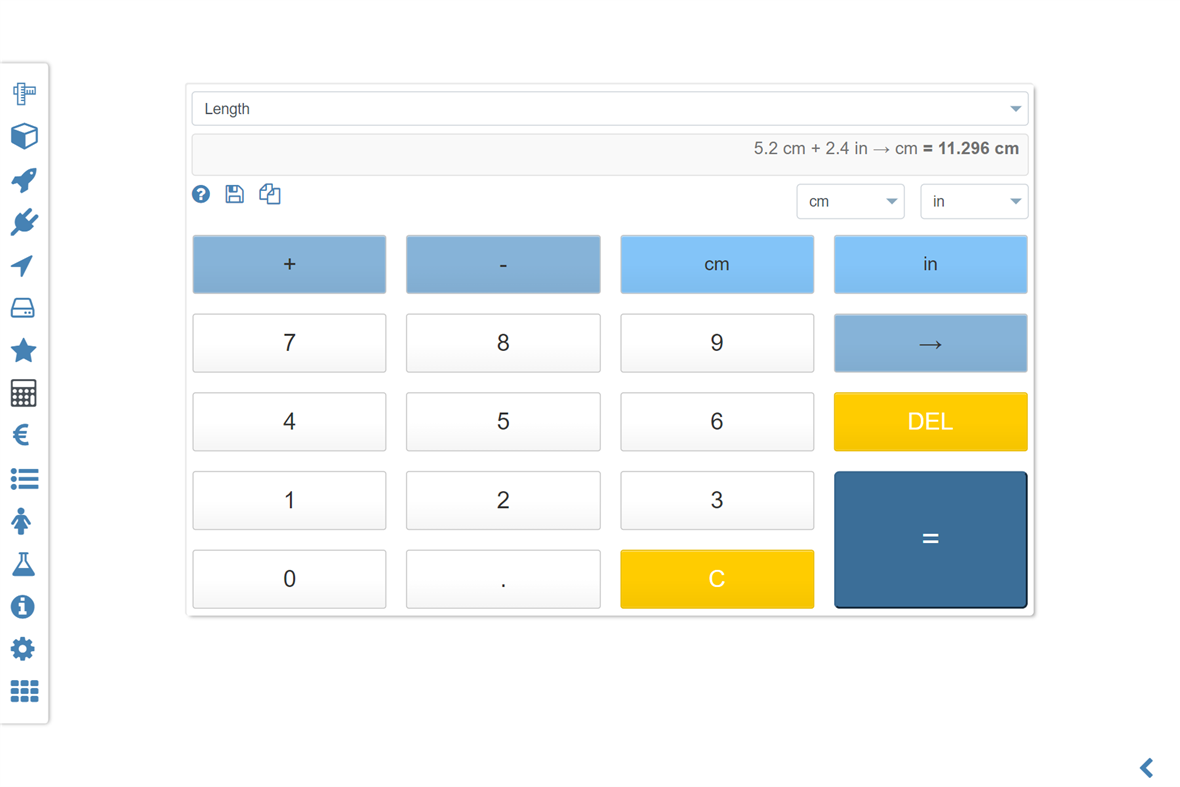The width and height of the screenshot is (1180, 787).
Task: Tap the digit 0 key
Action: 289,579
